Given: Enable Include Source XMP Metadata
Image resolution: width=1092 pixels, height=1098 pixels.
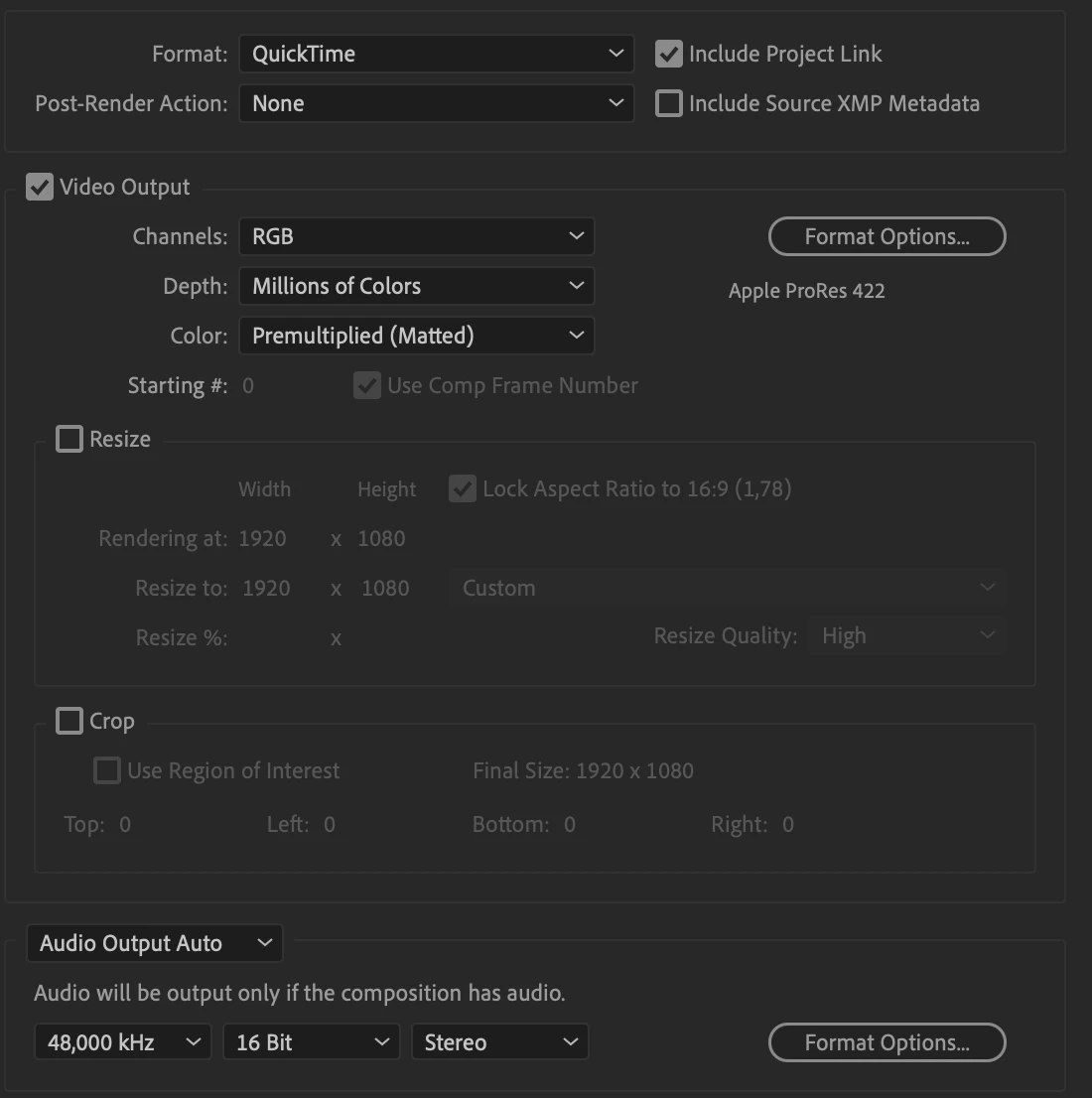Looking at the screenshot, I should coord(669,103).
